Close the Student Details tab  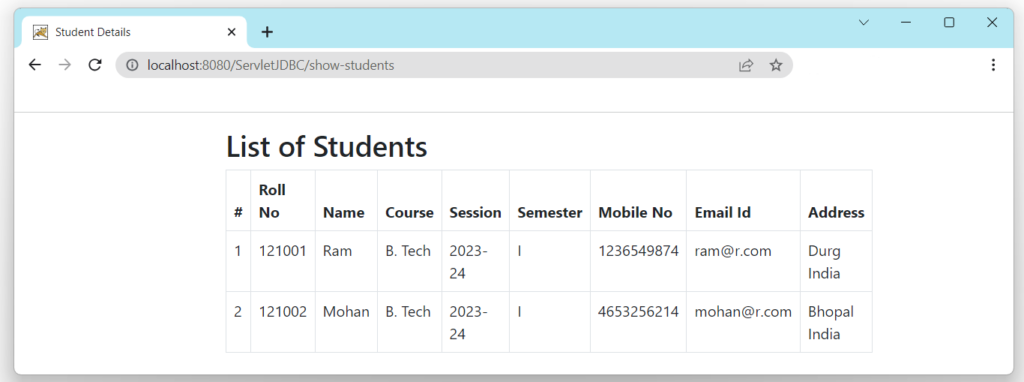tap(231, 32)
